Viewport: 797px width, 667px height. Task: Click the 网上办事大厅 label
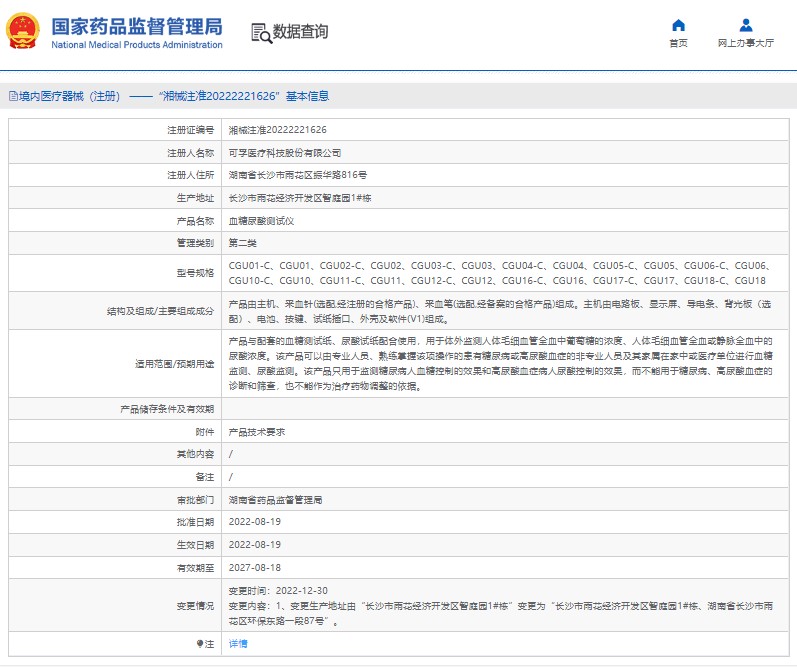point(746,43)
